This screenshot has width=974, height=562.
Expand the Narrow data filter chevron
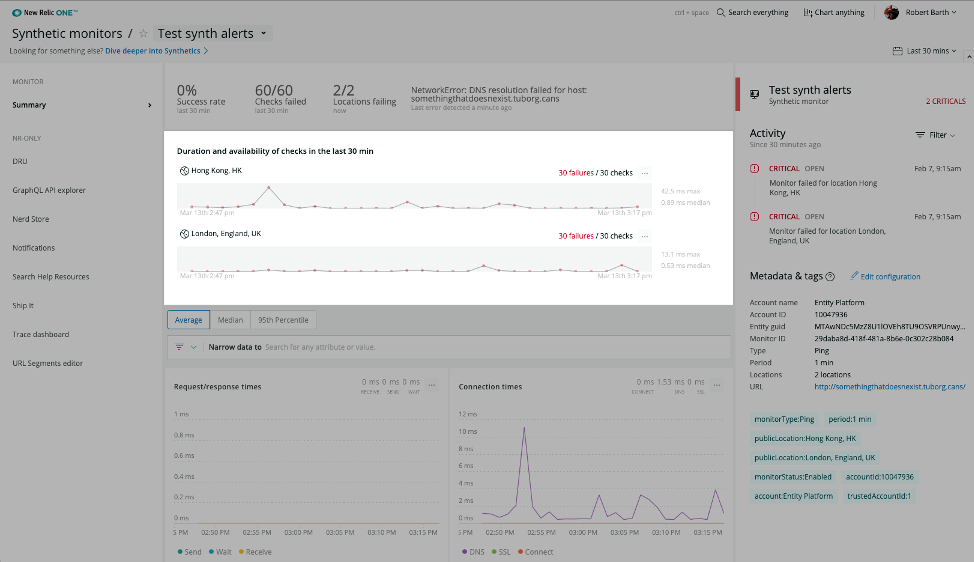pos(193,347)
